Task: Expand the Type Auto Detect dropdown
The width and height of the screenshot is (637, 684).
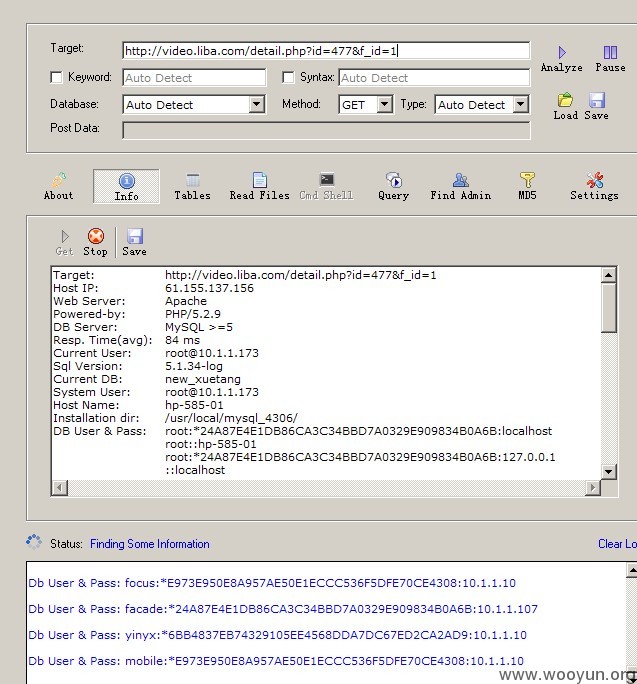Action: [521, 105]
